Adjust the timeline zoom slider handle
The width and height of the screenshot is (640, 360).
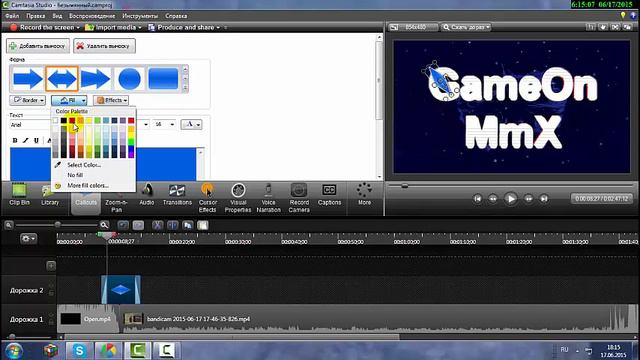pyautogui.click(x=58, y=225)
